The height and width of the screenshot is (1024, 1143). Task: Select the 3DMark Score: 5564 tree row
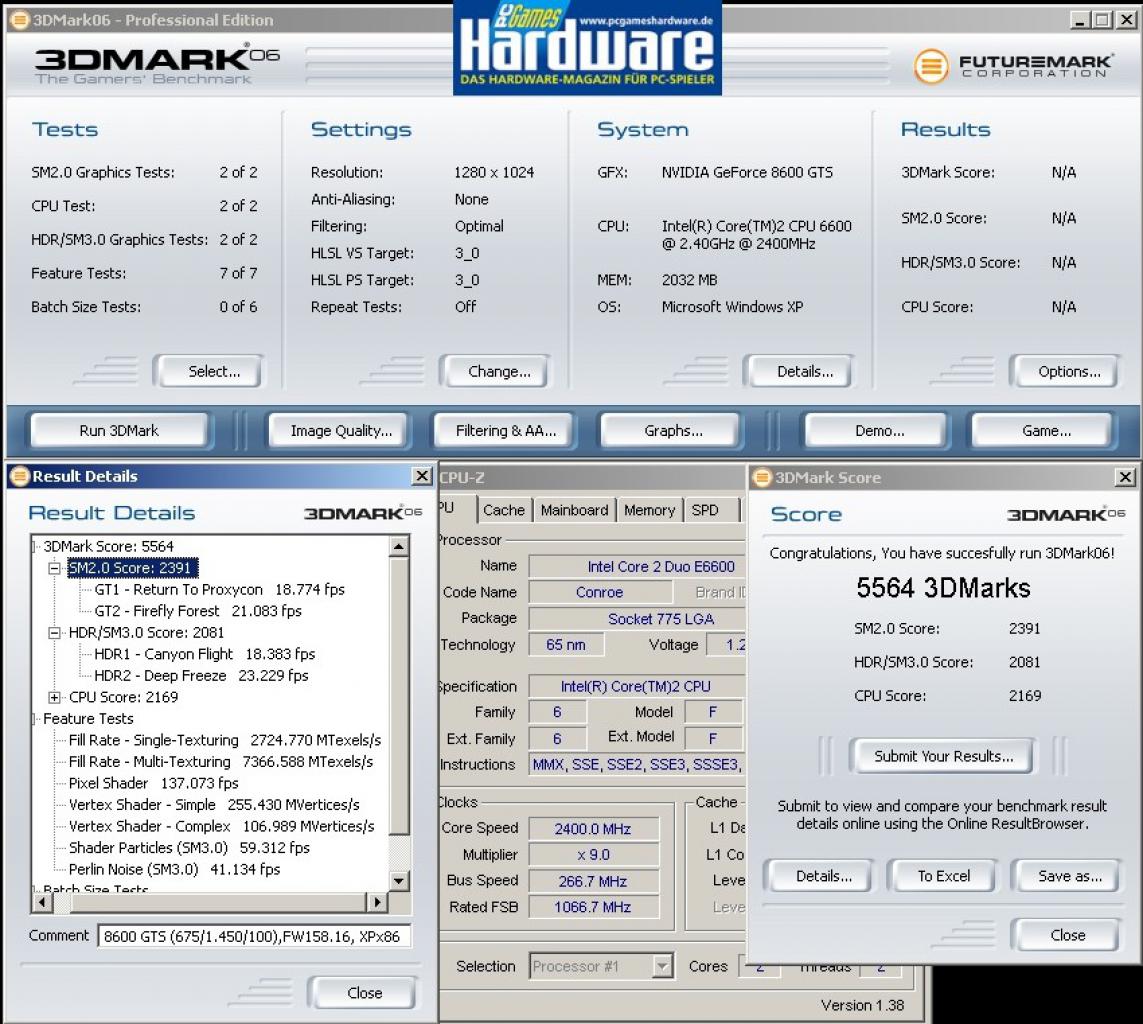pyautogui.click(x=109, y=546)
